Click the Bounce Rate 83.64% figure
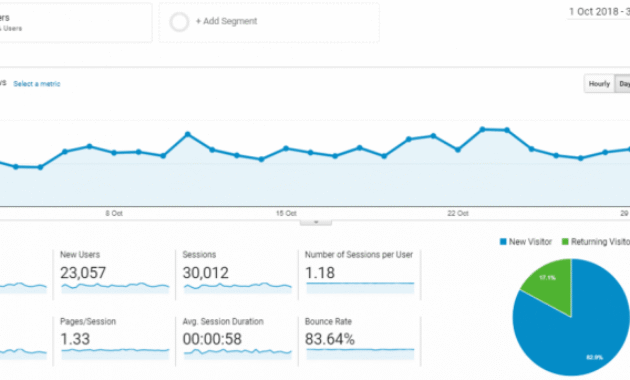This screenshot has height=380, width=630. tap(329, 339)
